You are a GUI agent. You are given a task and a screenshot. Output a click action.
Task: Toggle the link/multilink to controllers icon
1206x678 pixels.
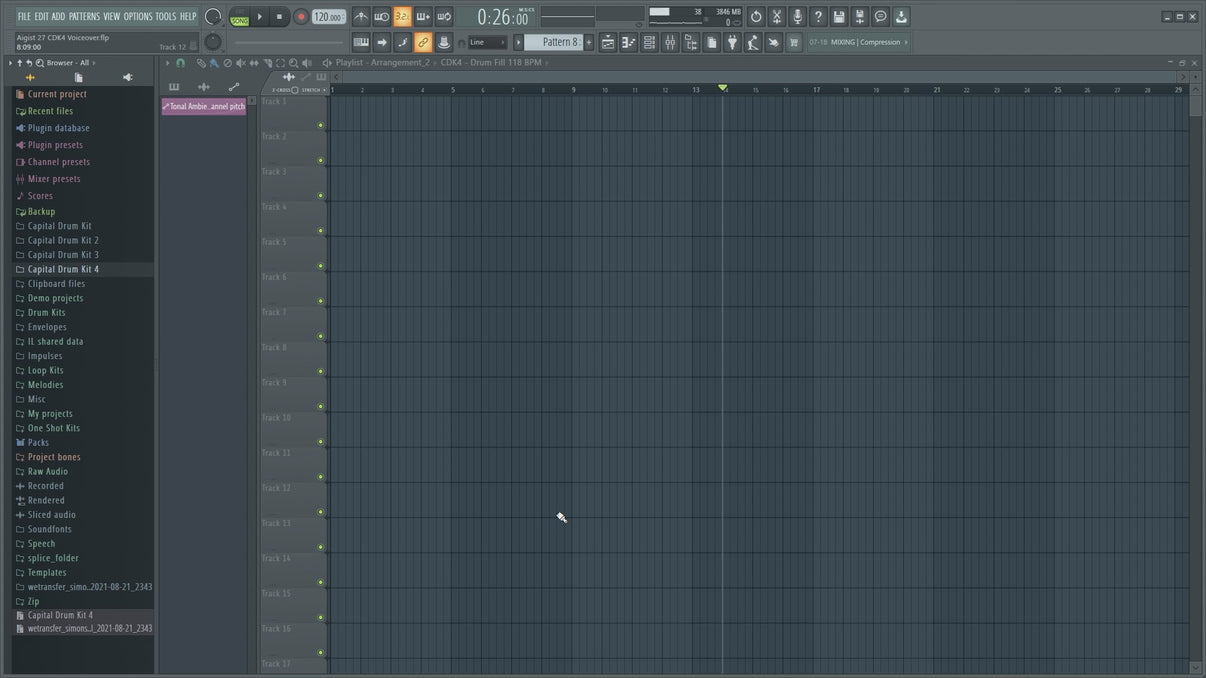(x=423, y=42)
